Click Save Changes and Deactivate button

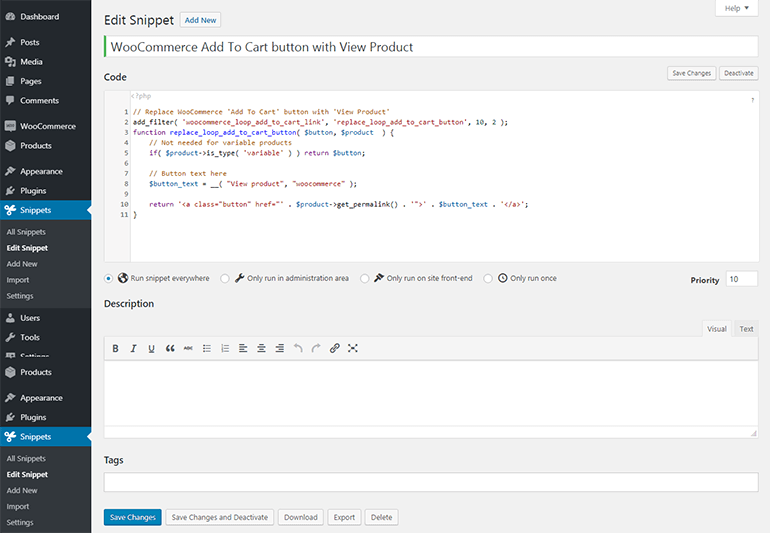220,517
